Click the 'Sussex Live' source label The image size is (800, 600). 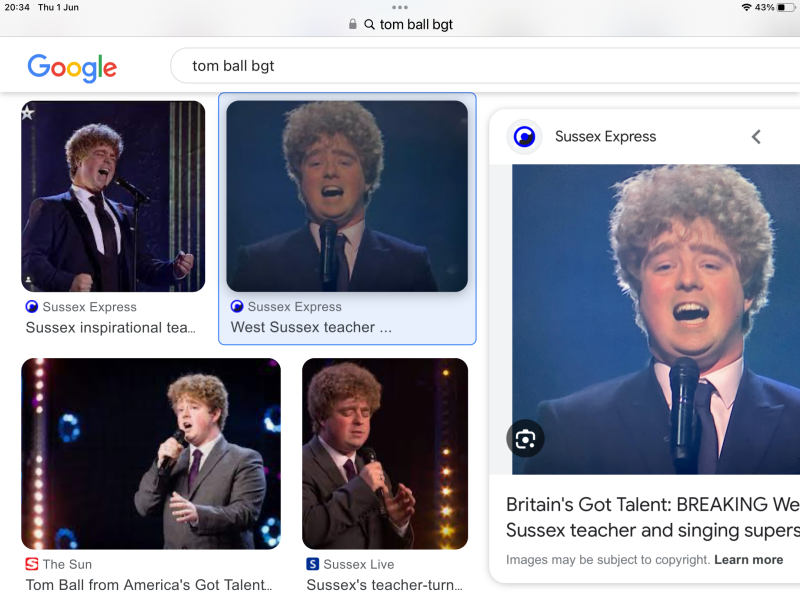pyautogui.click(x=359, y=564)
